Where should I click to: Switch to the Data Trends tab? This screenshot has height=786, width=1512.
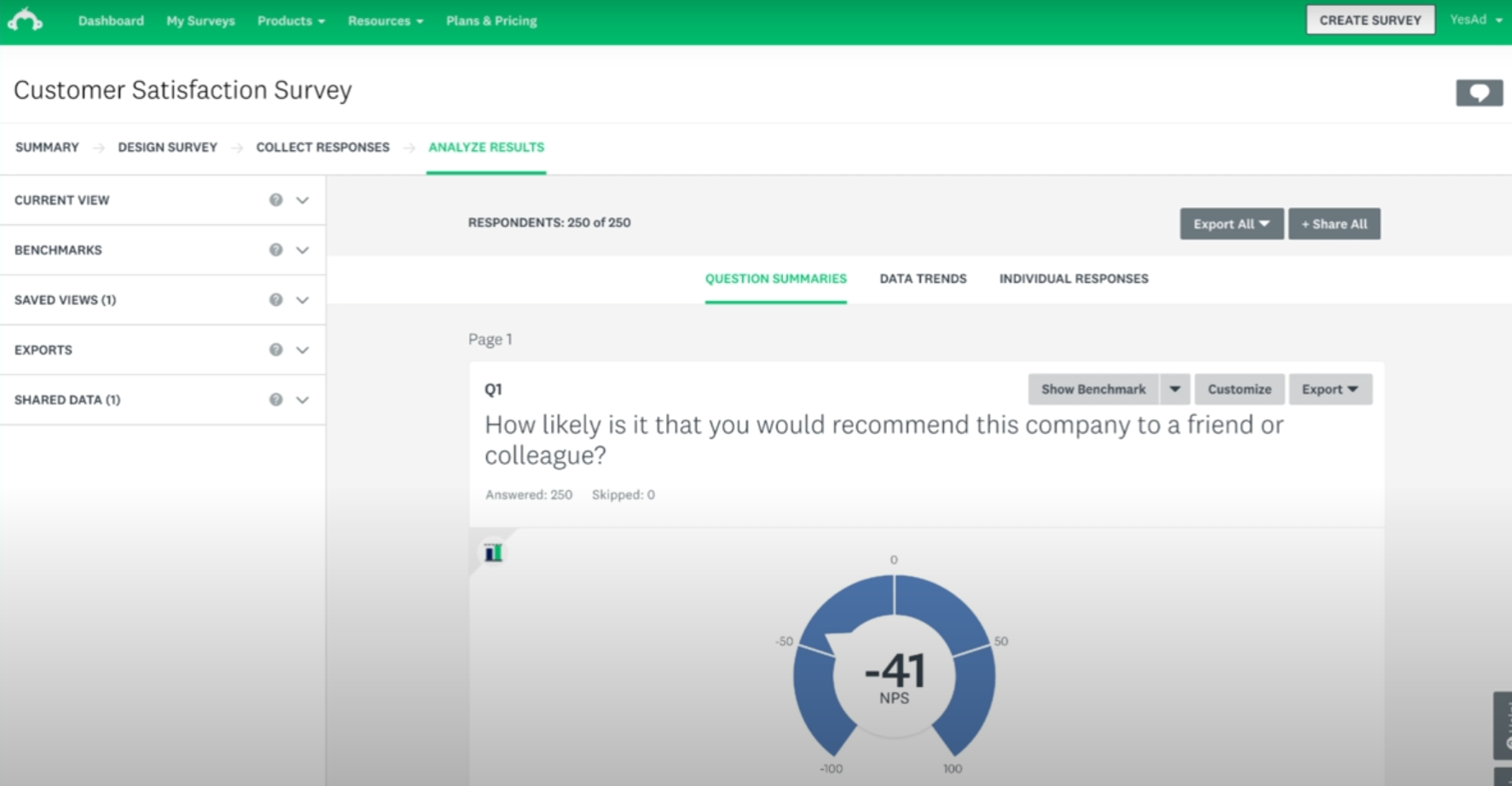click(923, 278)
